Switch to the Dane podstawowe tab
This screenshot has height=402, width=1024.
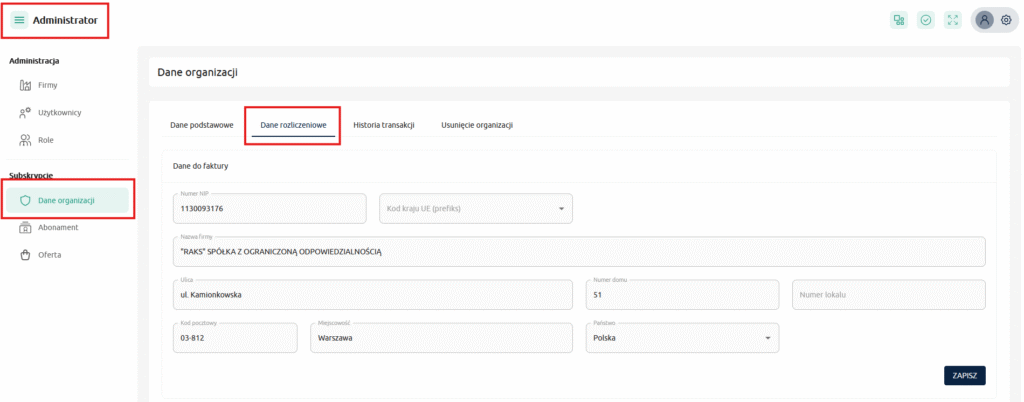[x=202, y=125]
